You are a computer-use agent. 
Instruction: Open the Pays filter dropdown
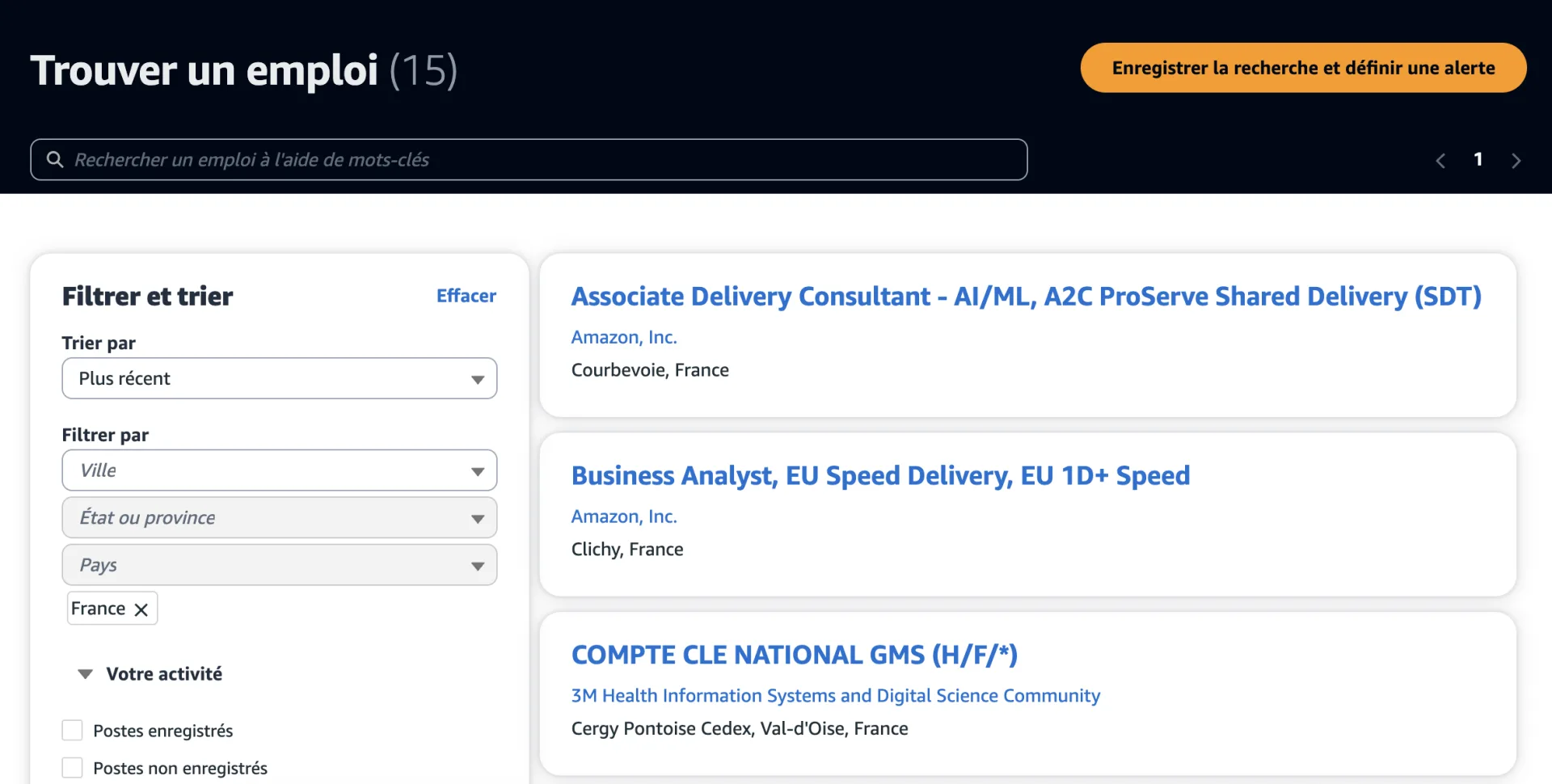pyautogui.click(x=280, y=565)
